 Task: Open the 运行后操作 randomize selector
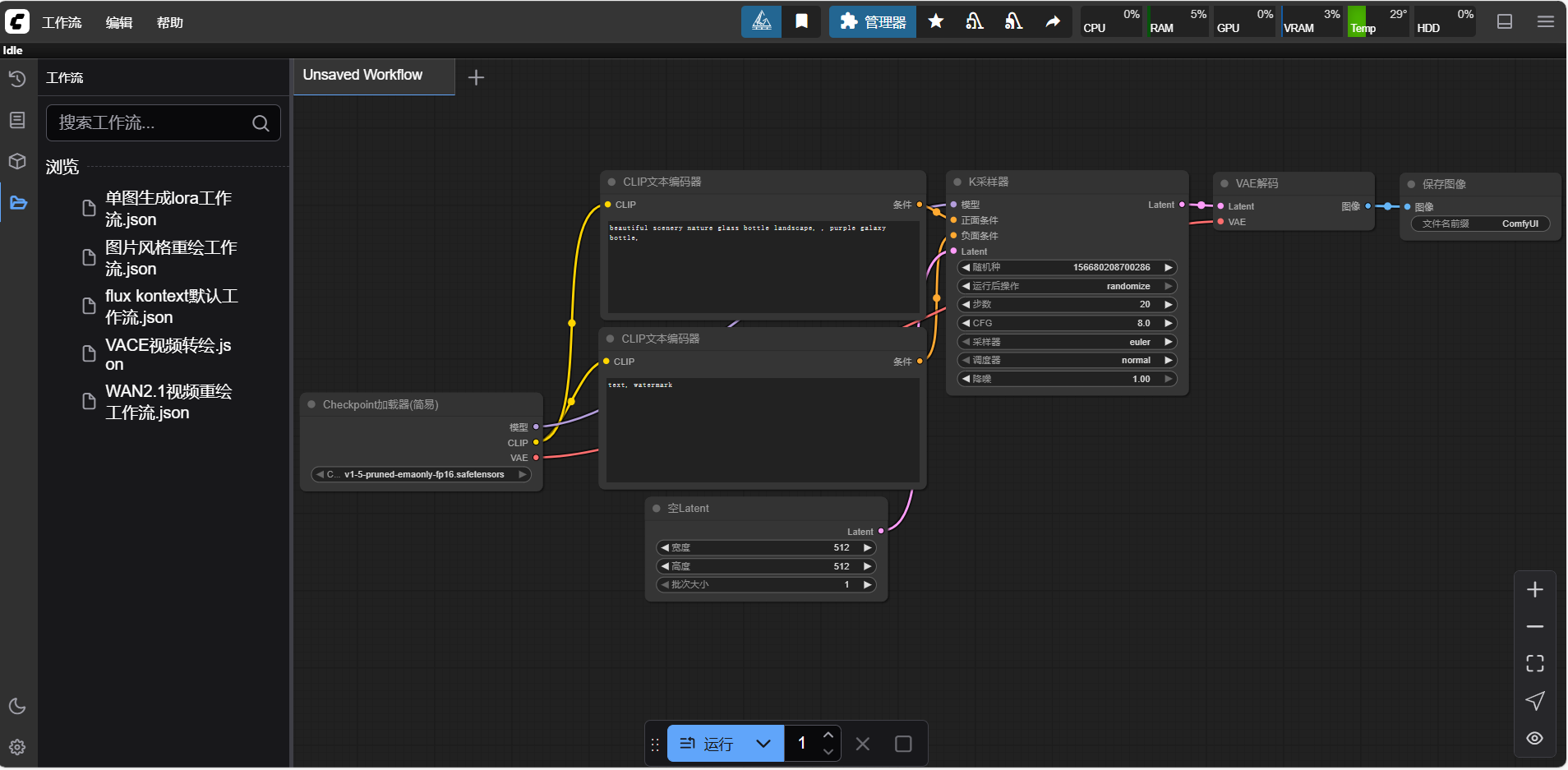click(1067, 286)
